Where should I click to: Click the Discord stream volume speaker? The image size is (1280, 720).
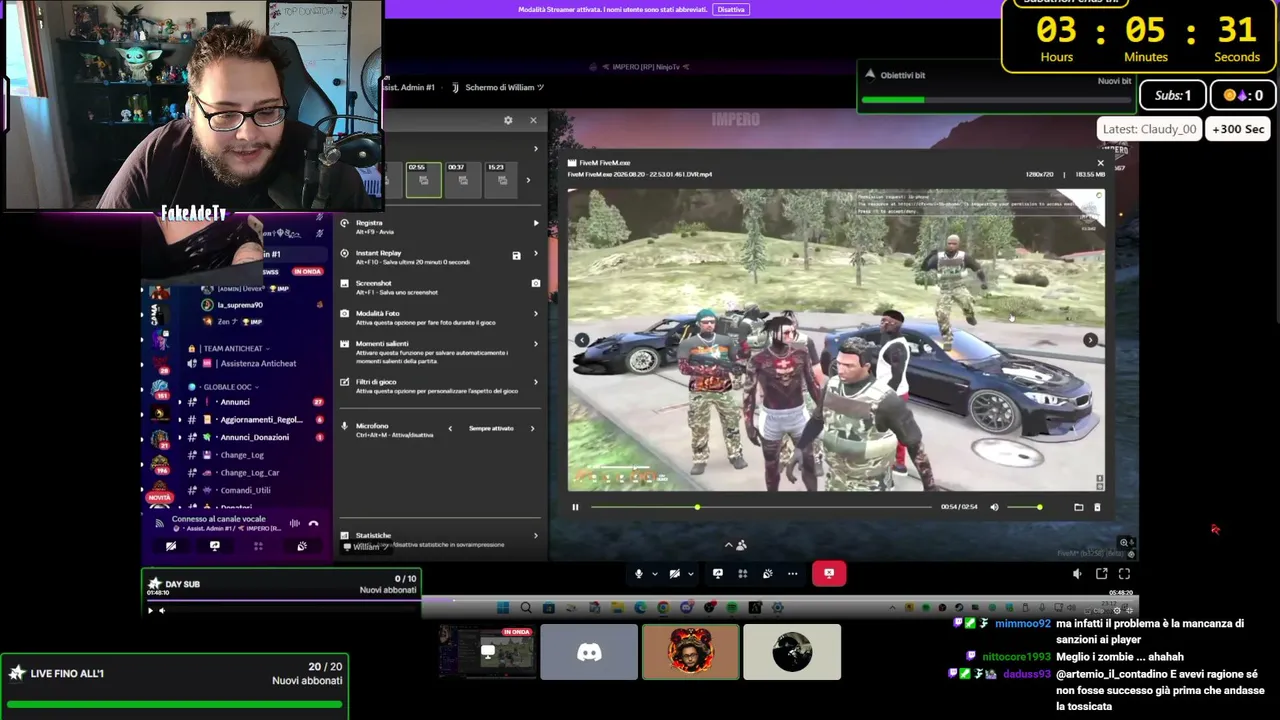coord(1077,574)
